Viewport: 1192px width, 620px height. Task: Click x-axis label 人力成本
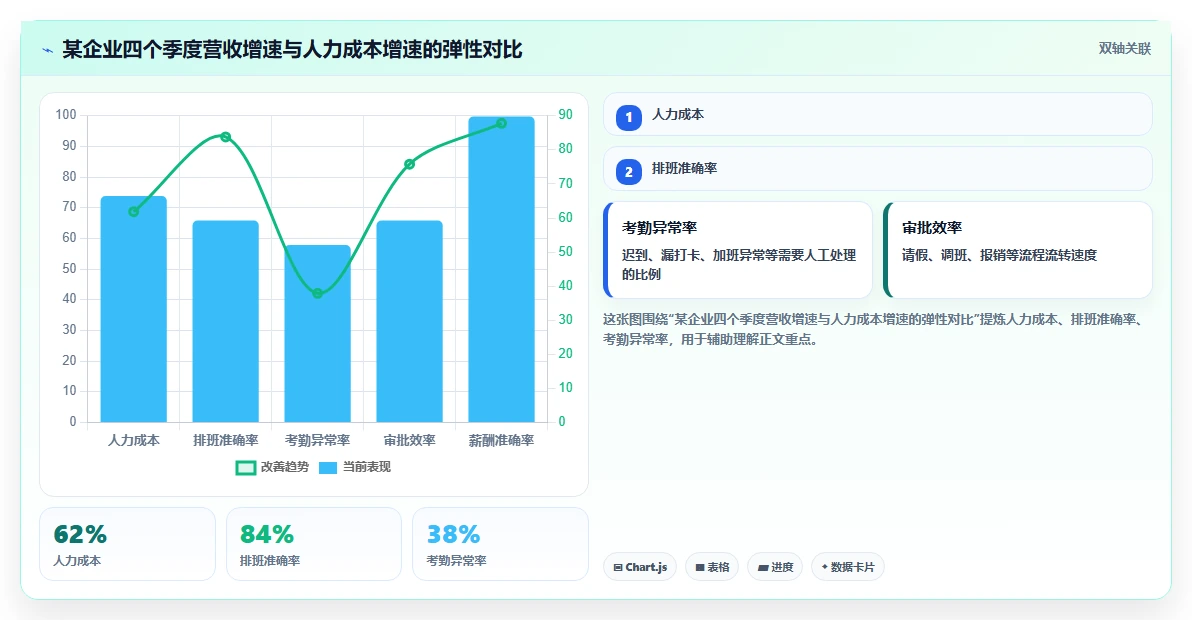[x=134, y=441]
